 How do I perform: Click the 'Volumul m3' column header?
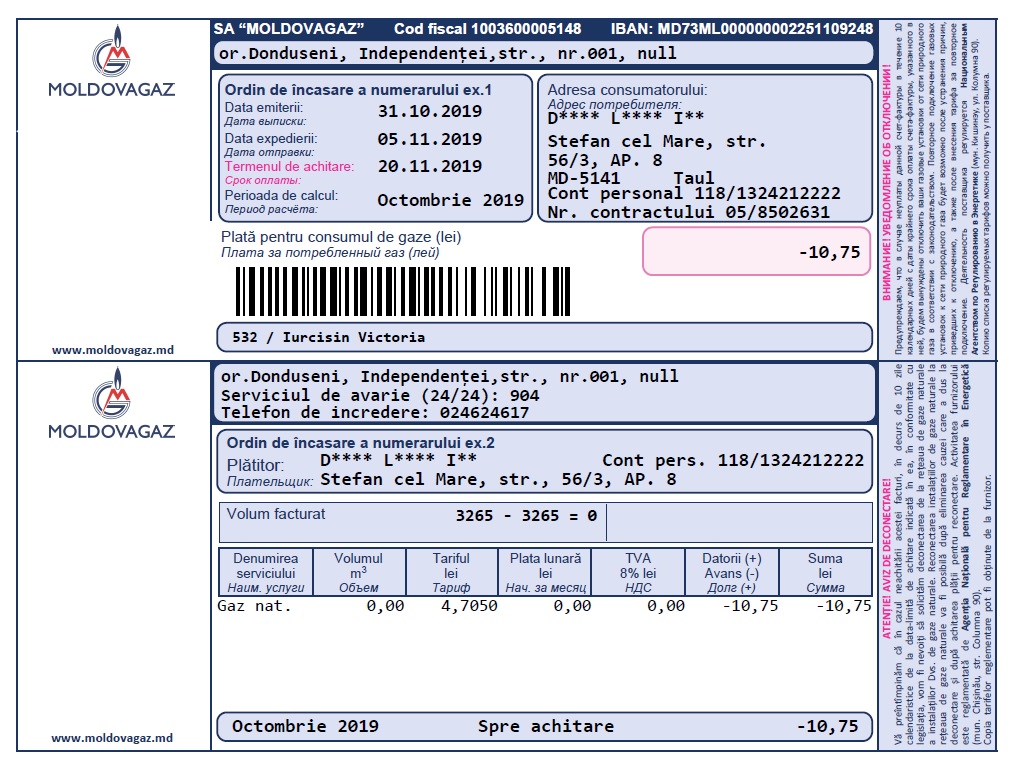[358, 573]
